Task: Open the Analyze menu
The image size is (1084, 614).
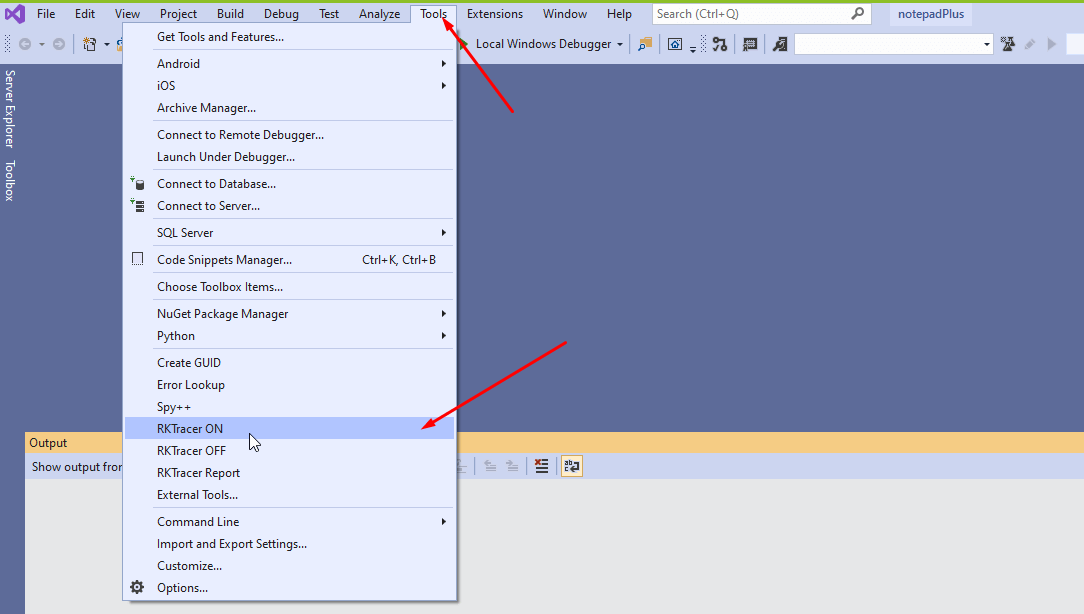Action: coord(379,13)
